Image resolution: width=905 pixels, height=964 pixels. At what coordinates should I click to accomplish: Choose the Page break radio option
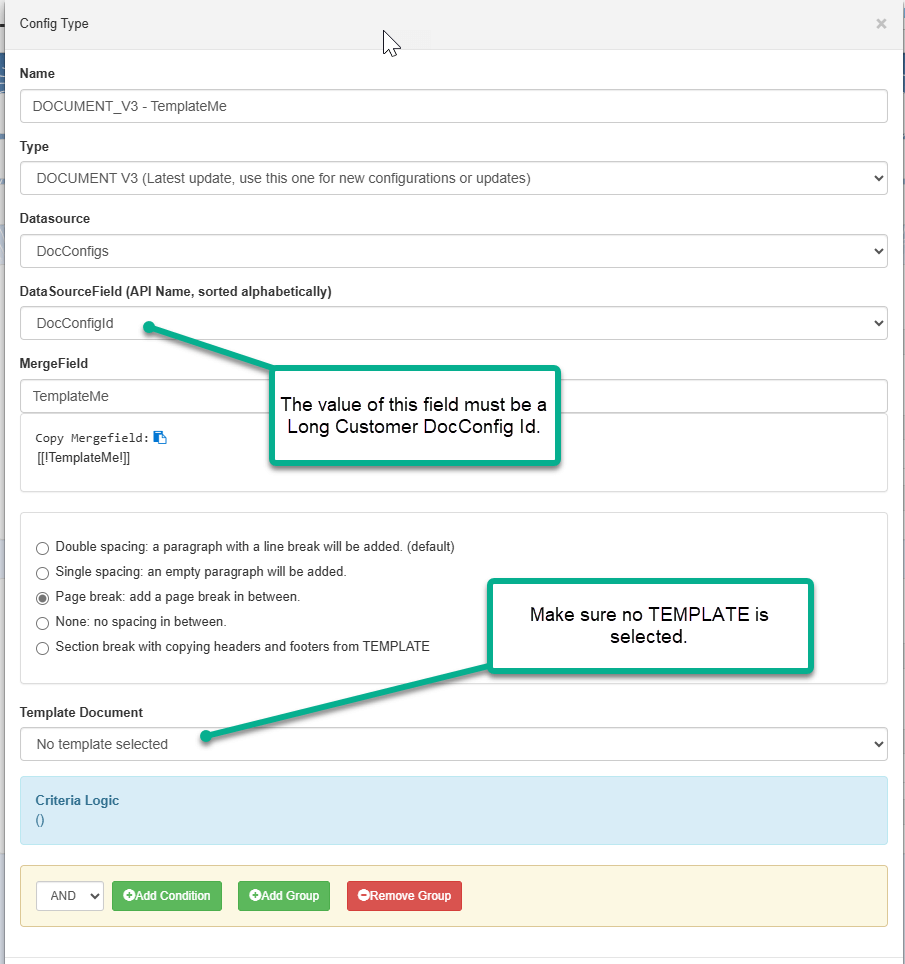pyautogui.click(x=42, y=598)
